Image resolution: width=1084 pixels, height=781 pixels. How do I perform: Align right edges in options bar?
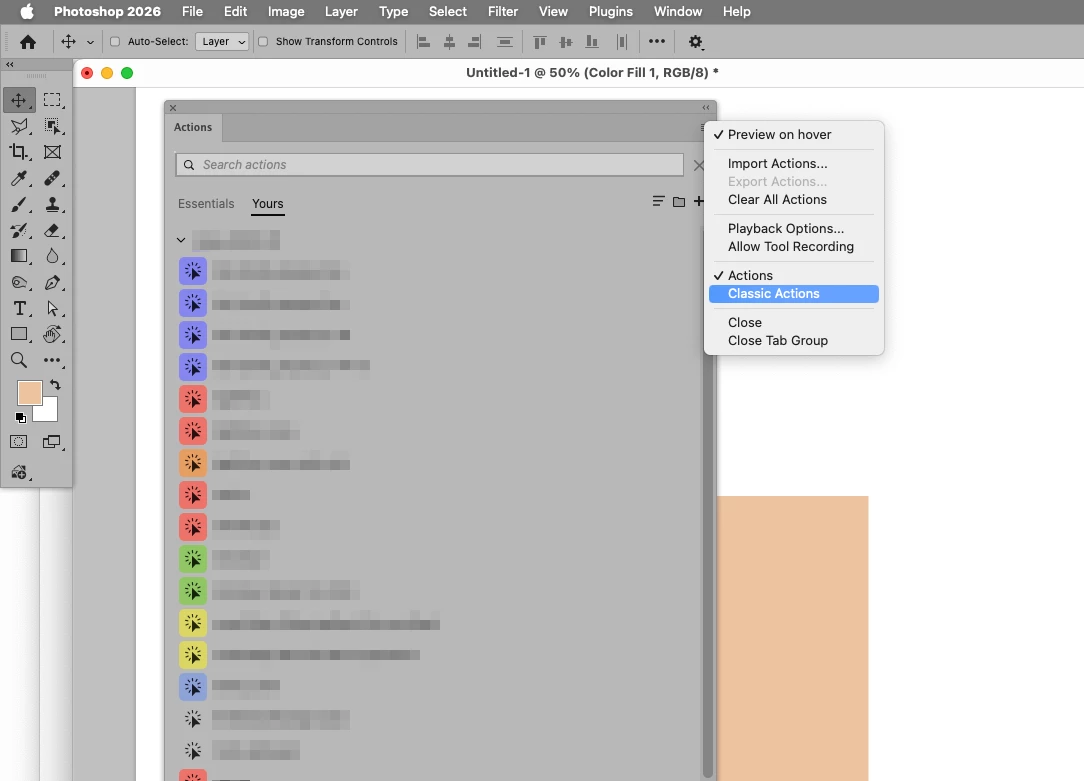[x=474, y=42]
